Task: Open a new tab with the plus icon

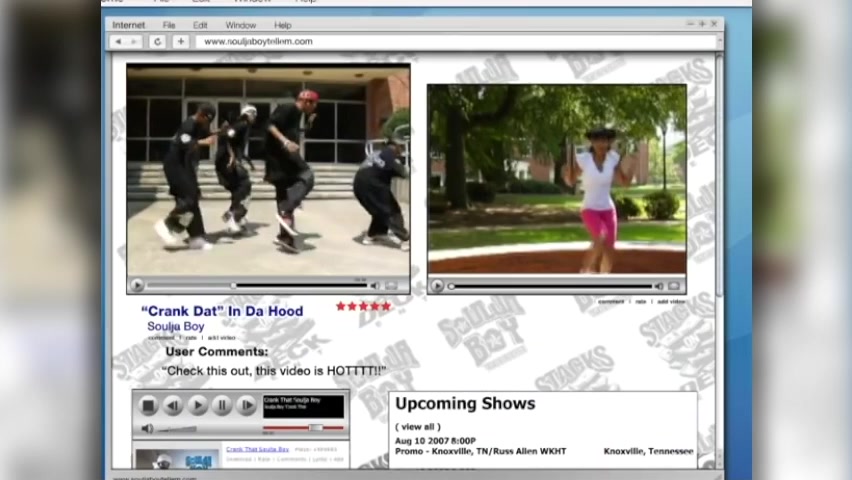Action: click(x=181, y=41)
